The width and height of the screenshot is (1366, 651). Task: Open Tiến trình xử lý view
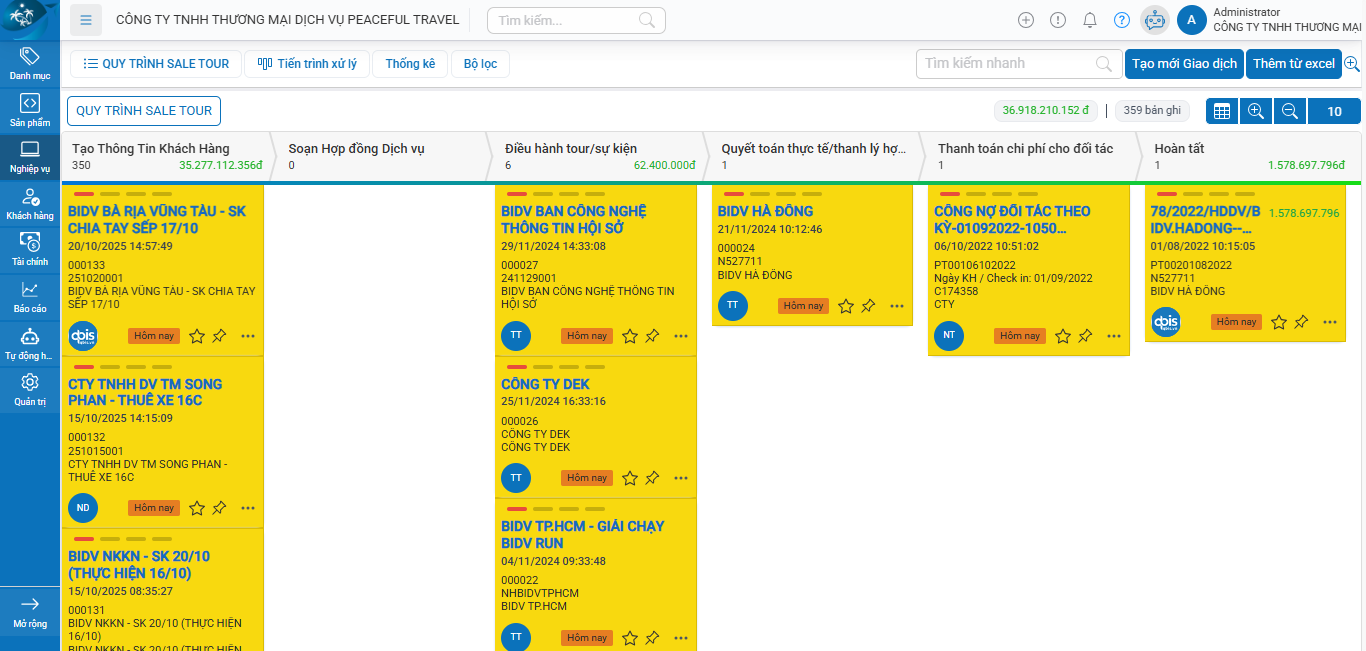[x=307, y=64]
